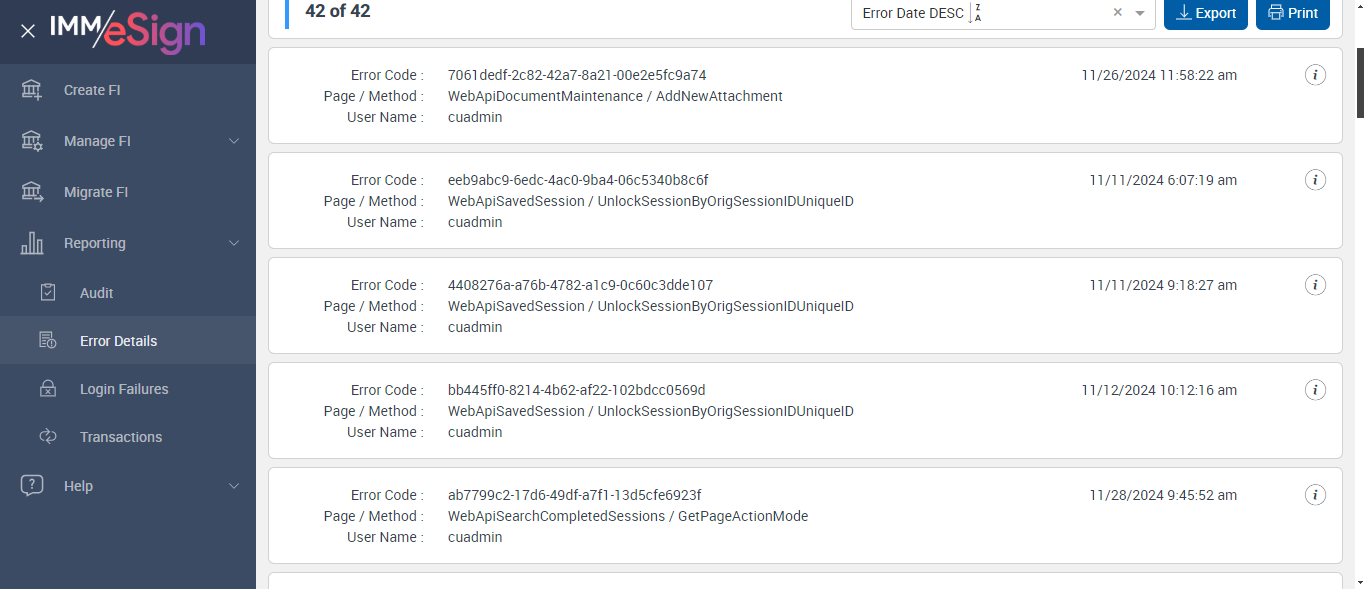This screenshot has height=589, width=1366.
Task: Expand the Manage FI chevron
Action: pos(234,141)
